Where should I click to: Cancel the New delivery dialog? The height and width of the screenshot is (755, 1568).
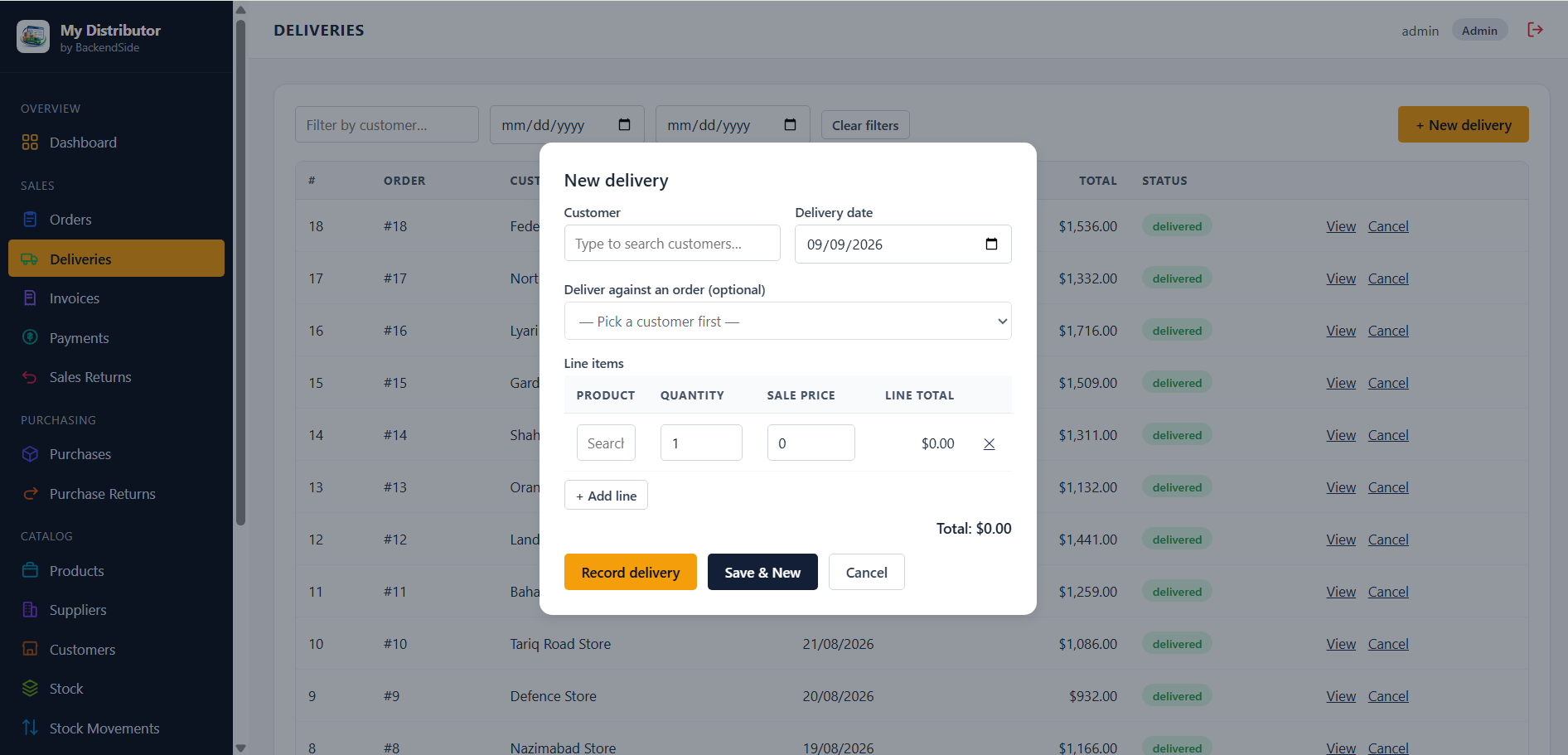[x=866, y=572]
